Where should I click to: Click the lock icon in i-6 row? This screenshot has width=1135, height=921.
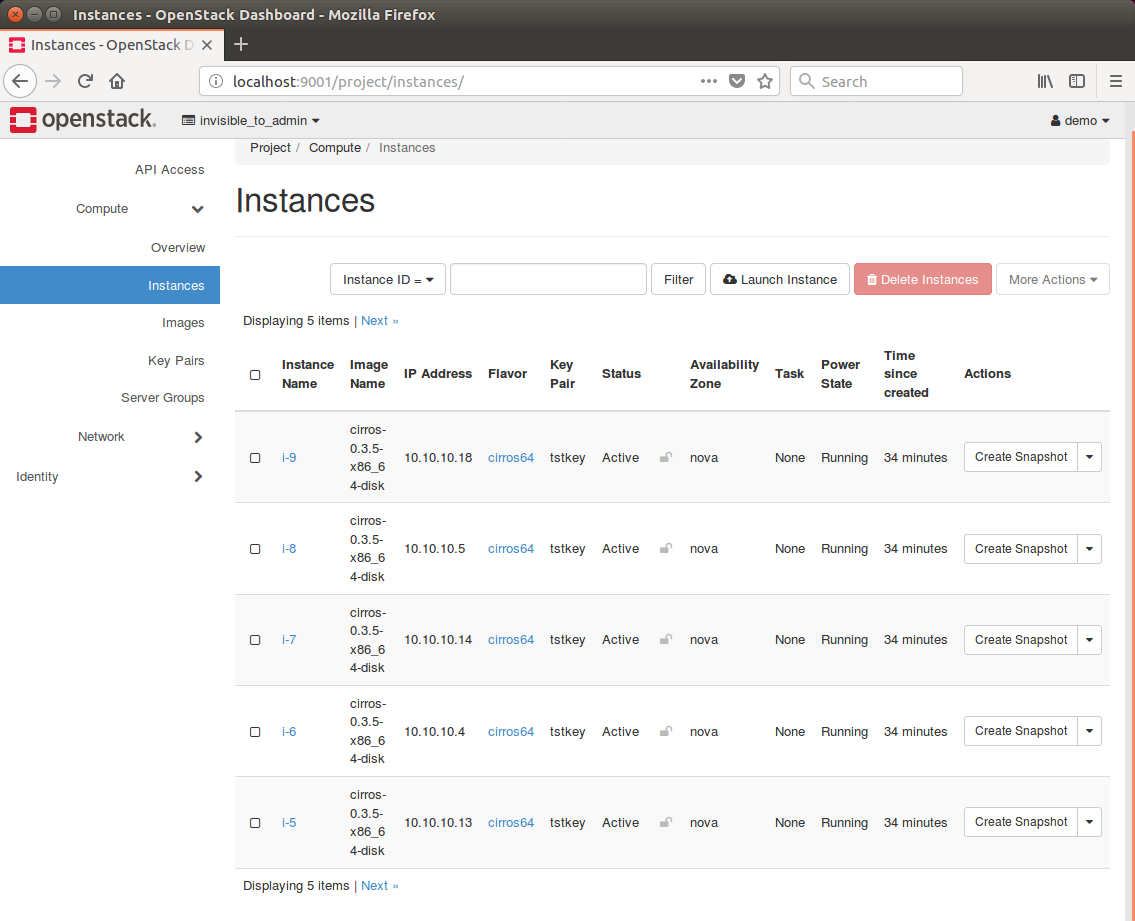pos(666,731)
